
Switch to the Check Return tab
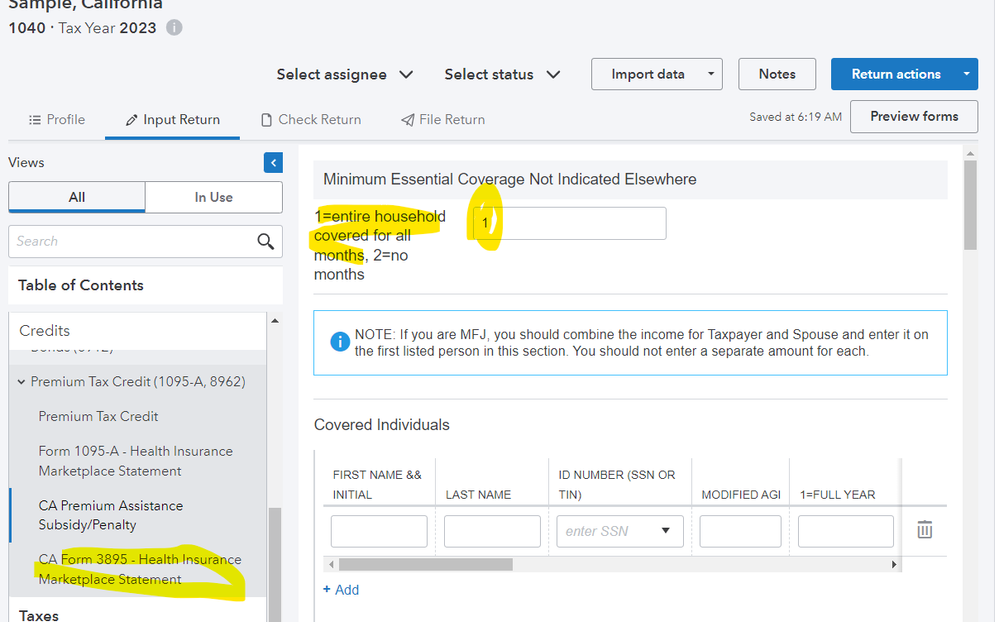point(311,119)
